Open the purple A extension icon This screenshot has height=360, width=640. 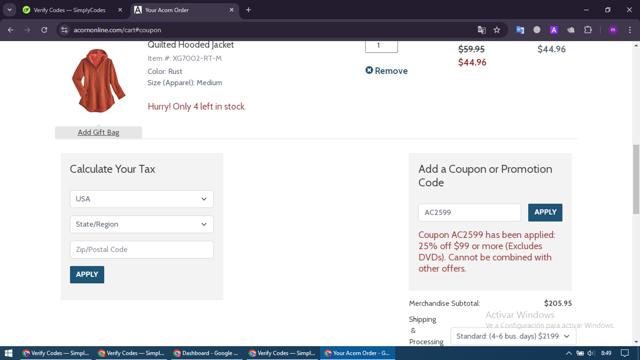[x=554, y=30]
